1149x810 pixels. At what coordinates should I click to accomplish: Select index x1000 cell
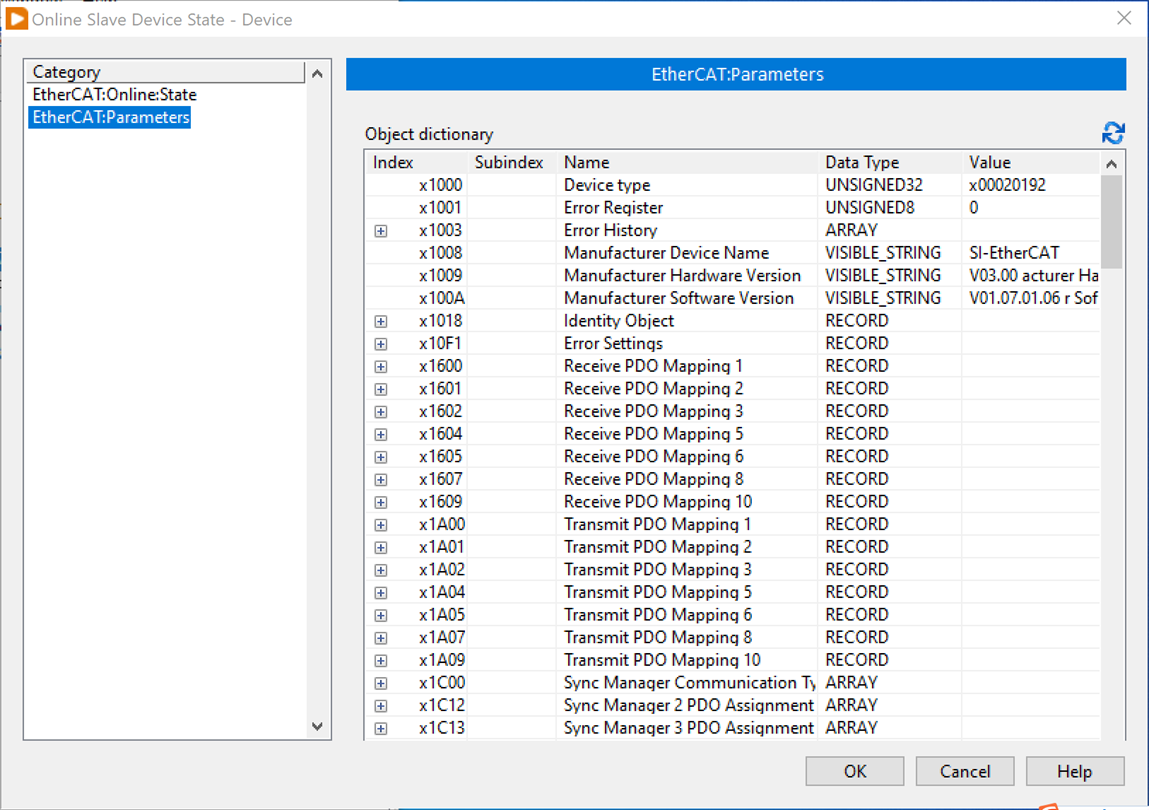440,185
